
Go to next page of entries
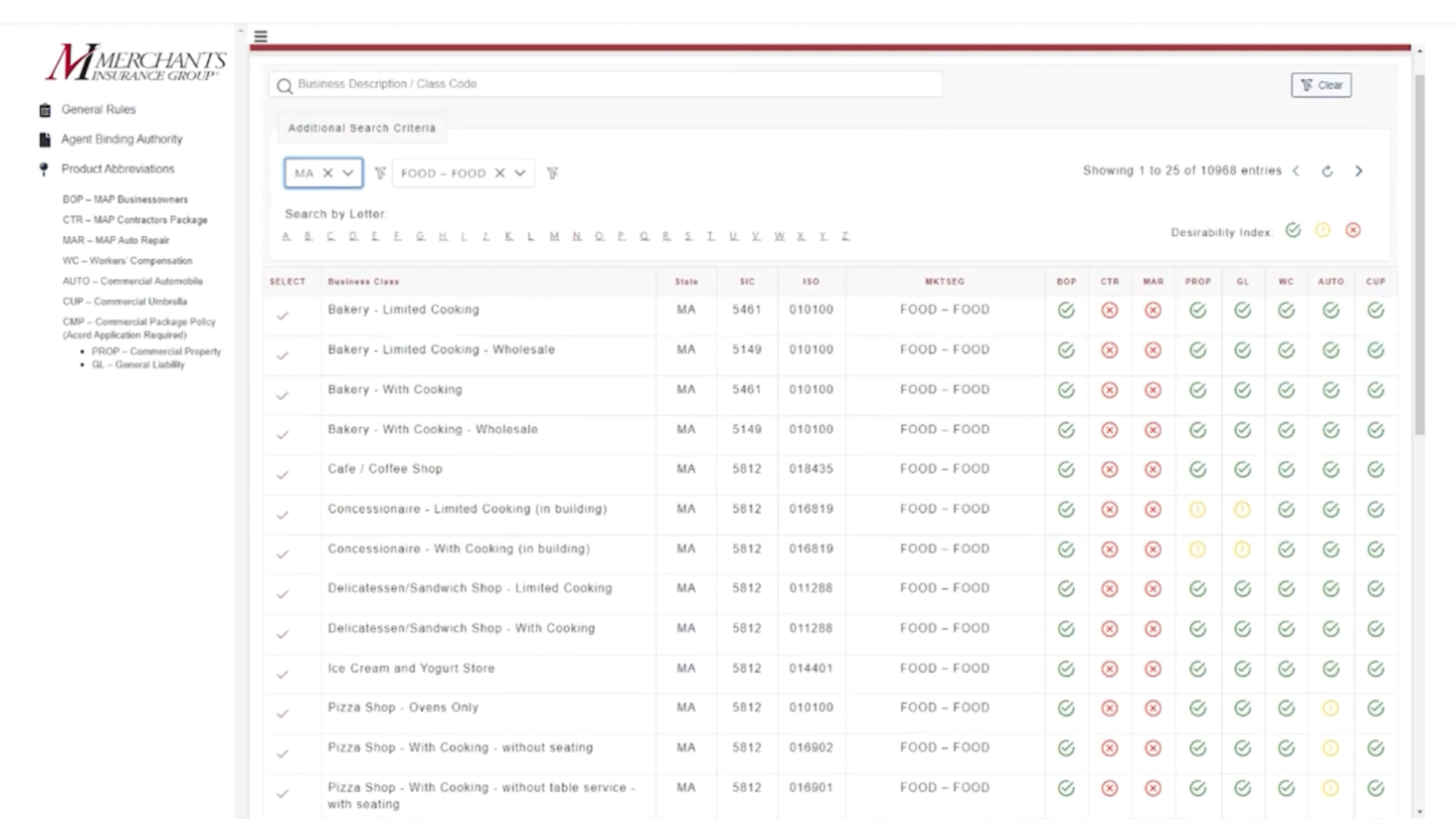pos(1358,171)
